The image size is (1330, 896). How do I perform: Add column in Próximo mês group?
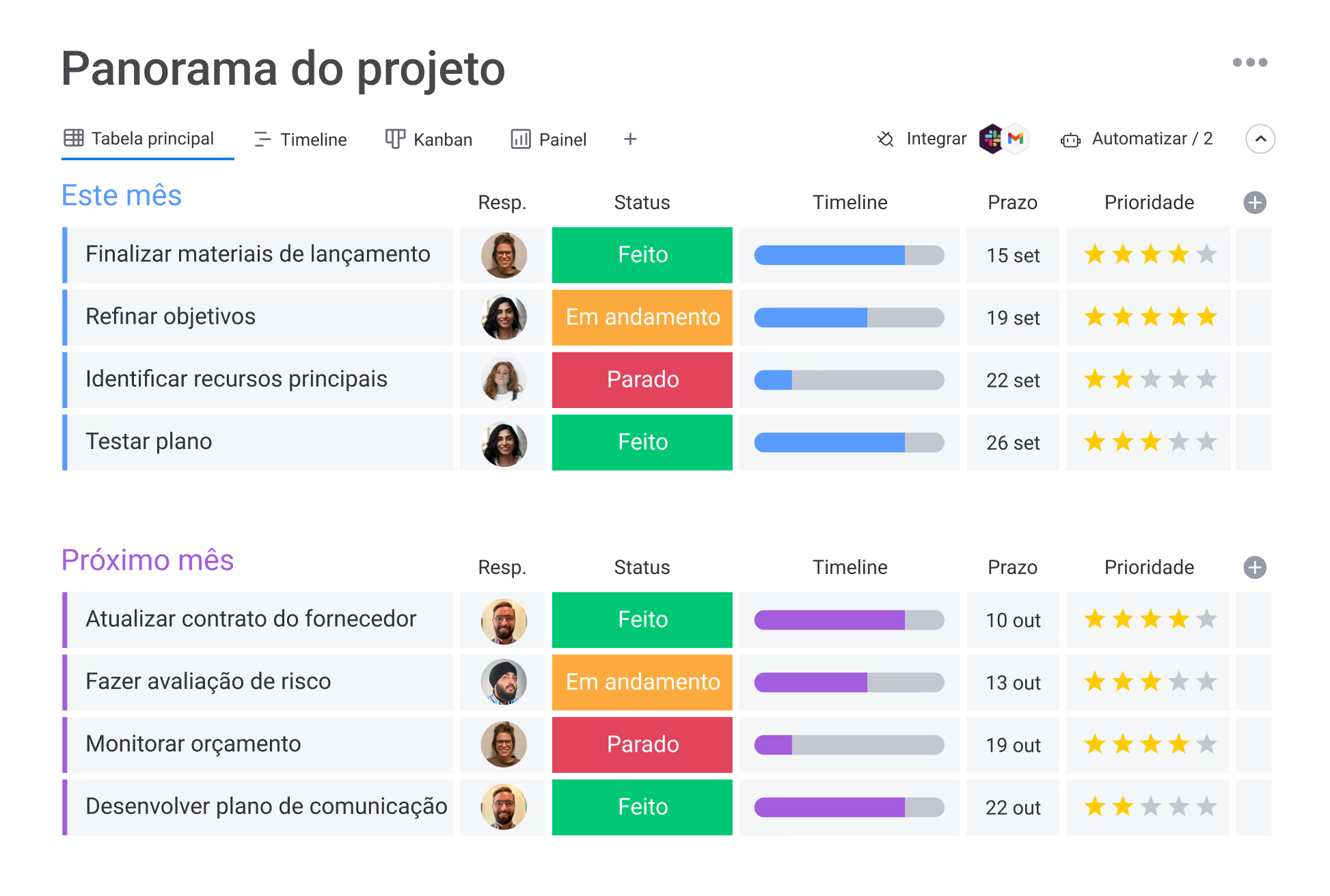(1254, 567)
